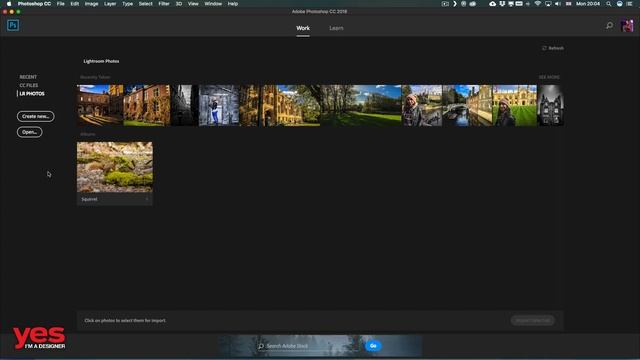Select the person at wooden door photo
The width and height of the screenshot is (640, 360).
pyautogui.click(x=219, y=105)
